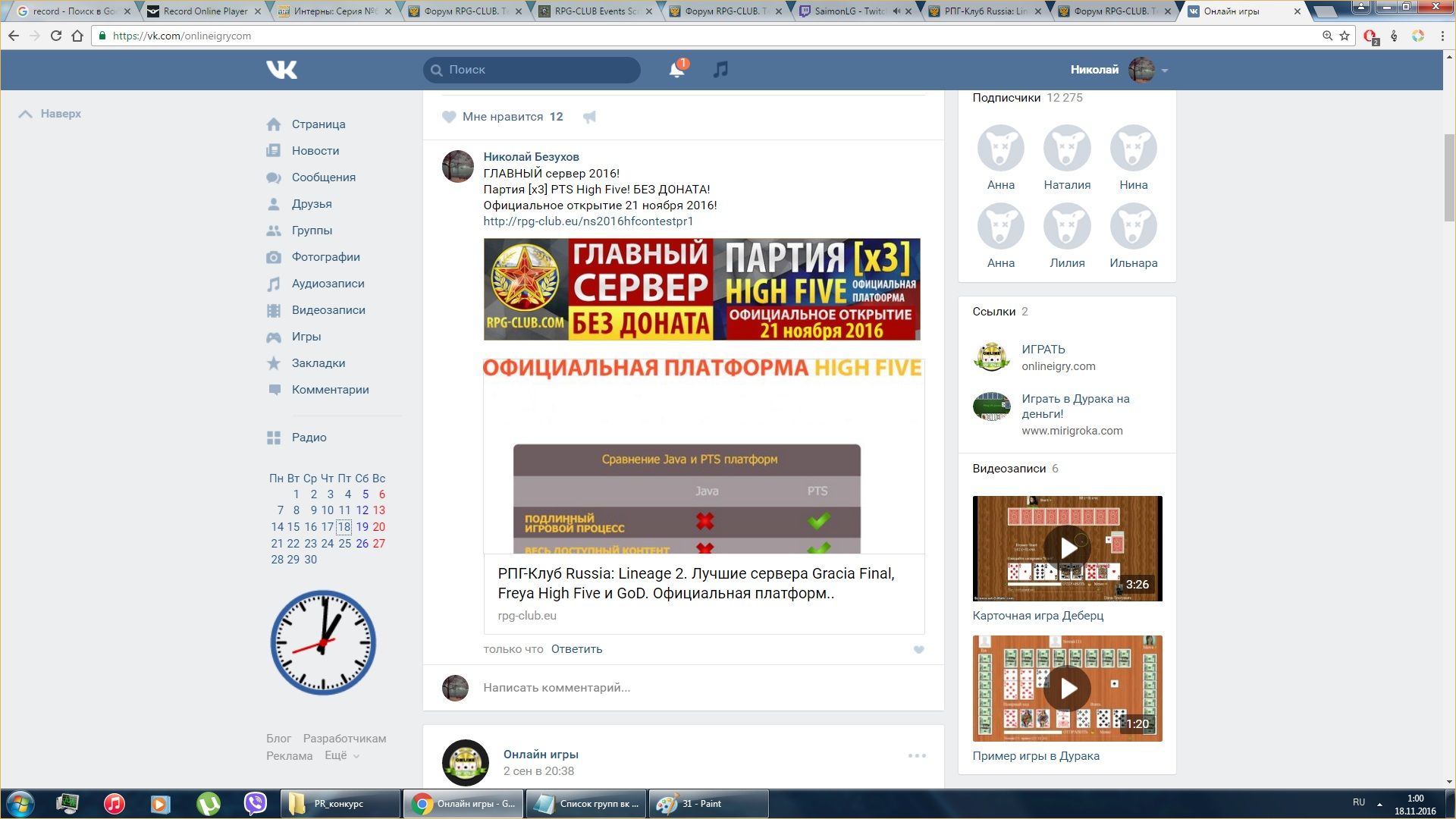The image size is (1456, 819).
Task: Open Закладки in the sidebar
Action: pyautogui.click(x=318, y=363)
